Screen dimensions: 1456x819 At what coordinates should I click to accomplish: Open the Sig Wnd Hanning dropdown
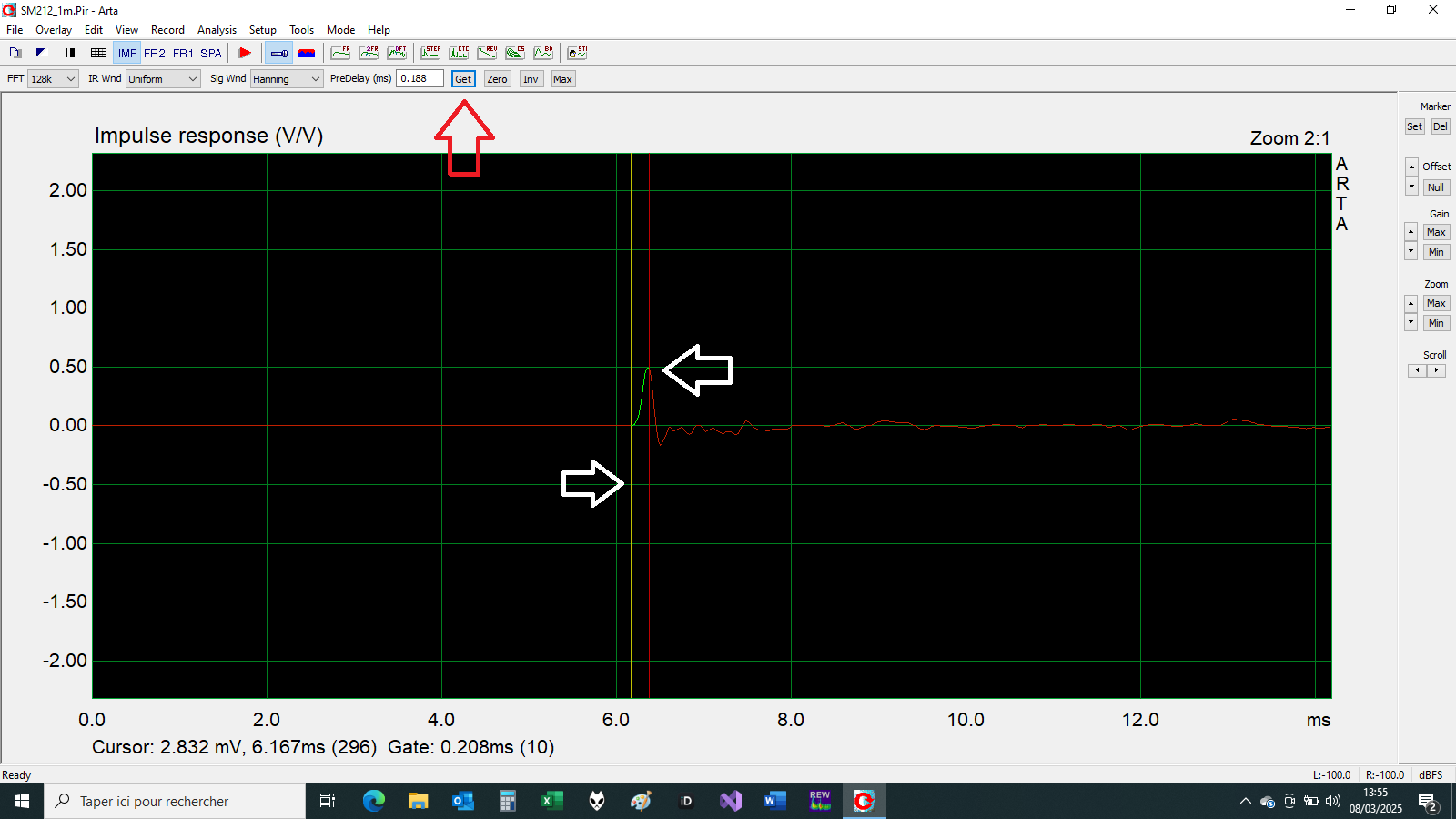click(x=287, y=79)
